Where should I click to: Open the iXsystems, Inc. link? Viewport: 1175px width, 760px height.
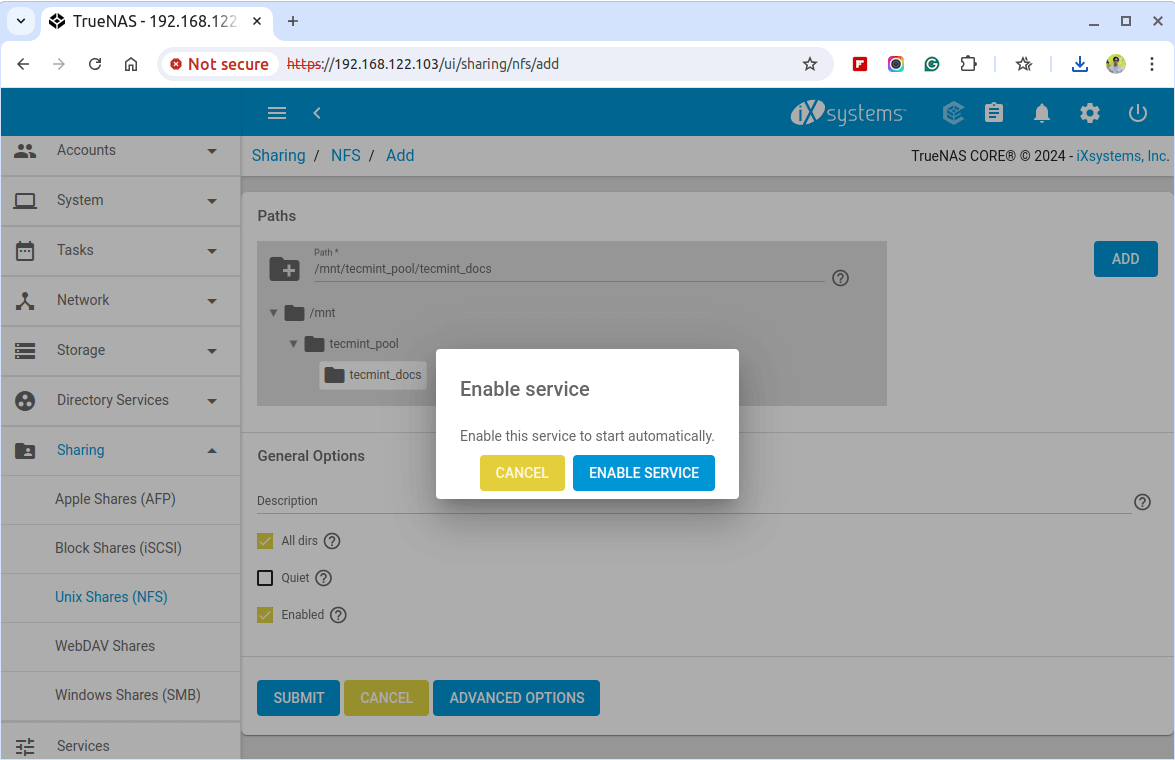click(1123, 156)
